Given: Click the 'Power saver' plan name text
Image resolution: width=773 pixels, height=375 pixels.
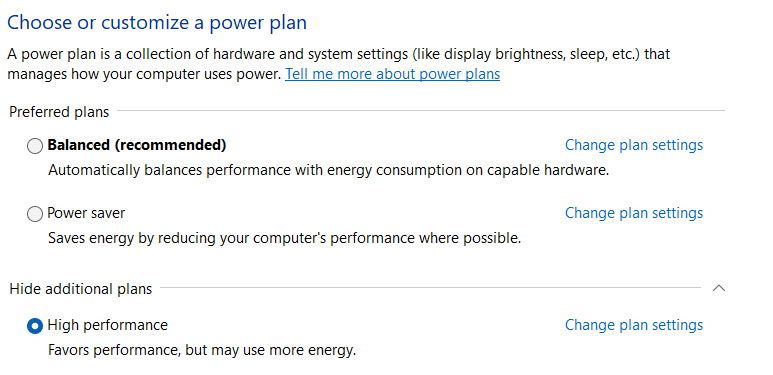Looking at the screenshot, I should click(x=86, y=213).
